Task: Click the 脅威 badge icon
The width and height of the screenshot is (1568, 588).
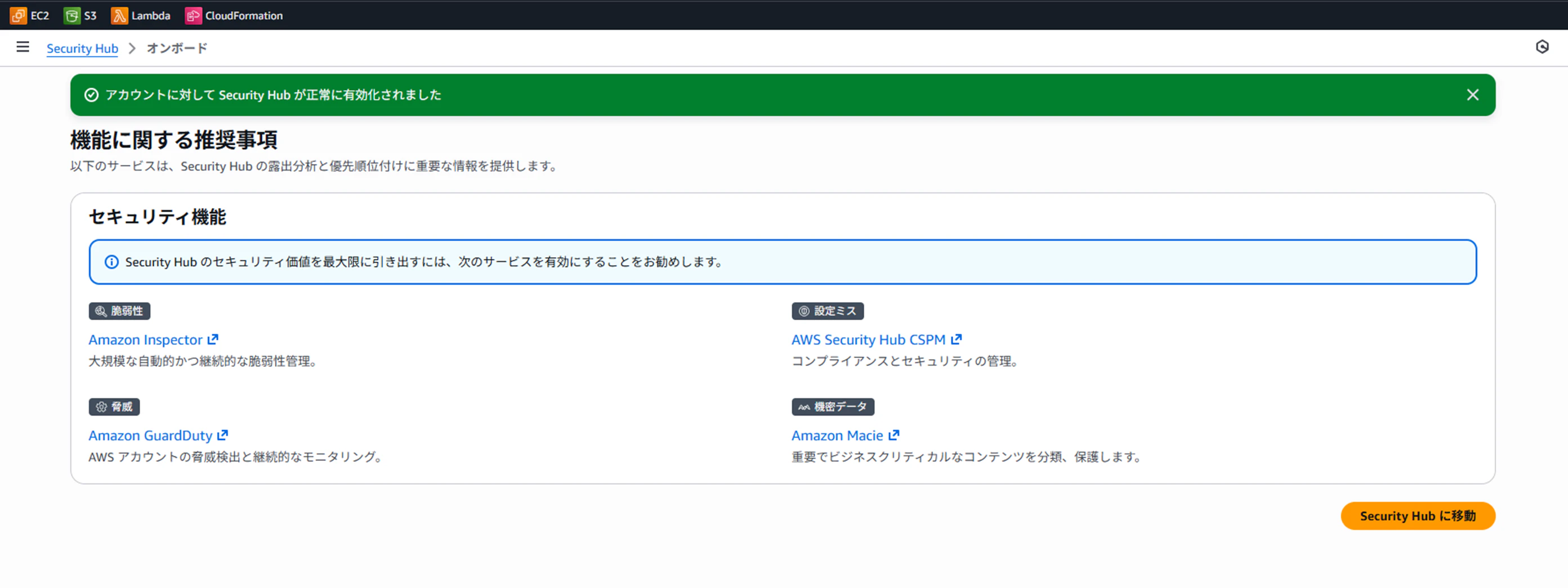Action: [101, 407]
